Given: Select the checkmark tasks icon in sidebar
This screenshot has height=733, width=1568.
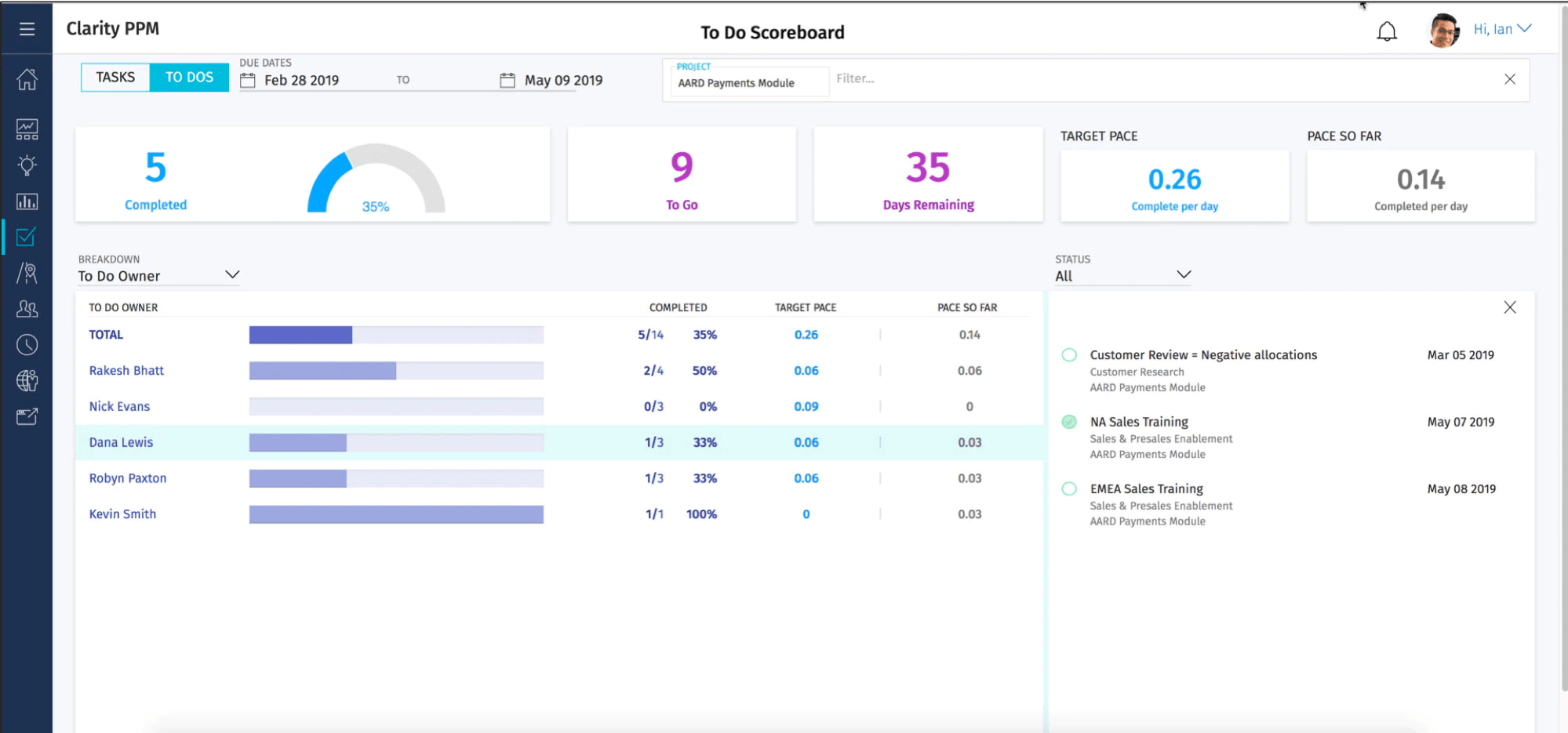Looking at the screenshot, I should tap(27, 237).
